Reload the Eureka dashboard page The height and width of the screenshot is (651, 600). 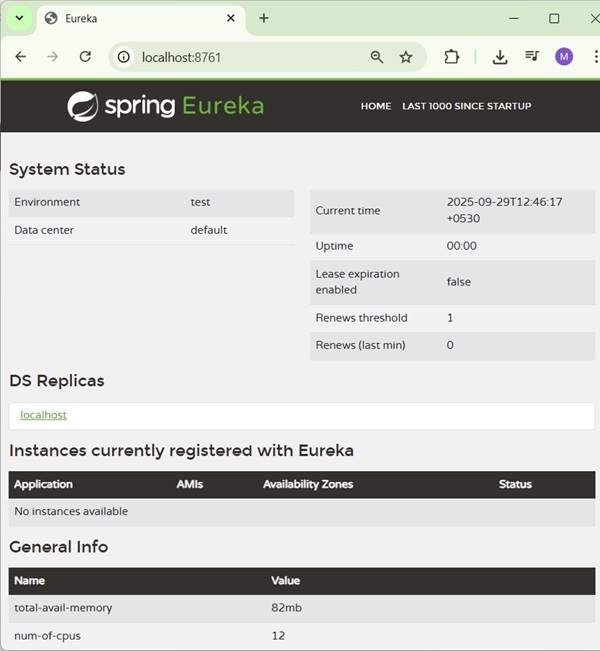pyautogui.click(x=85, y=57)
